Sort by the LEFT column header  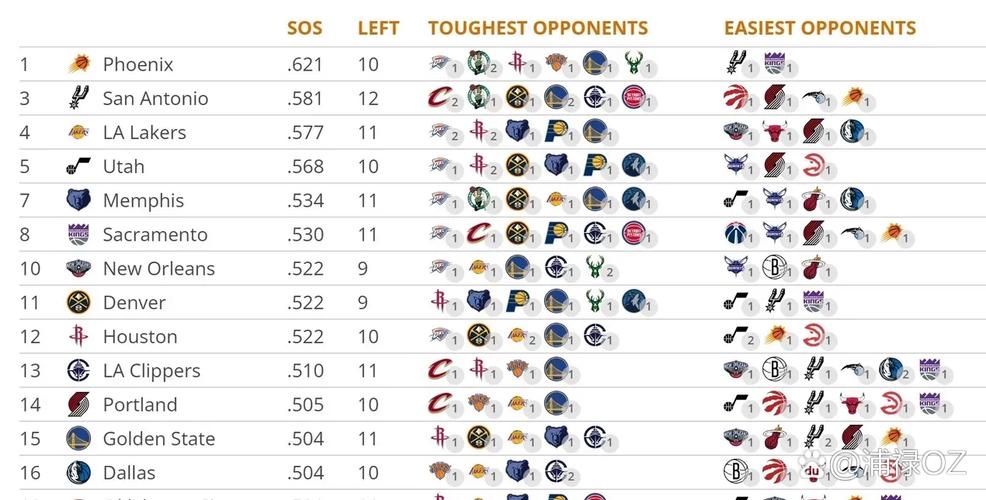(378, 28)
